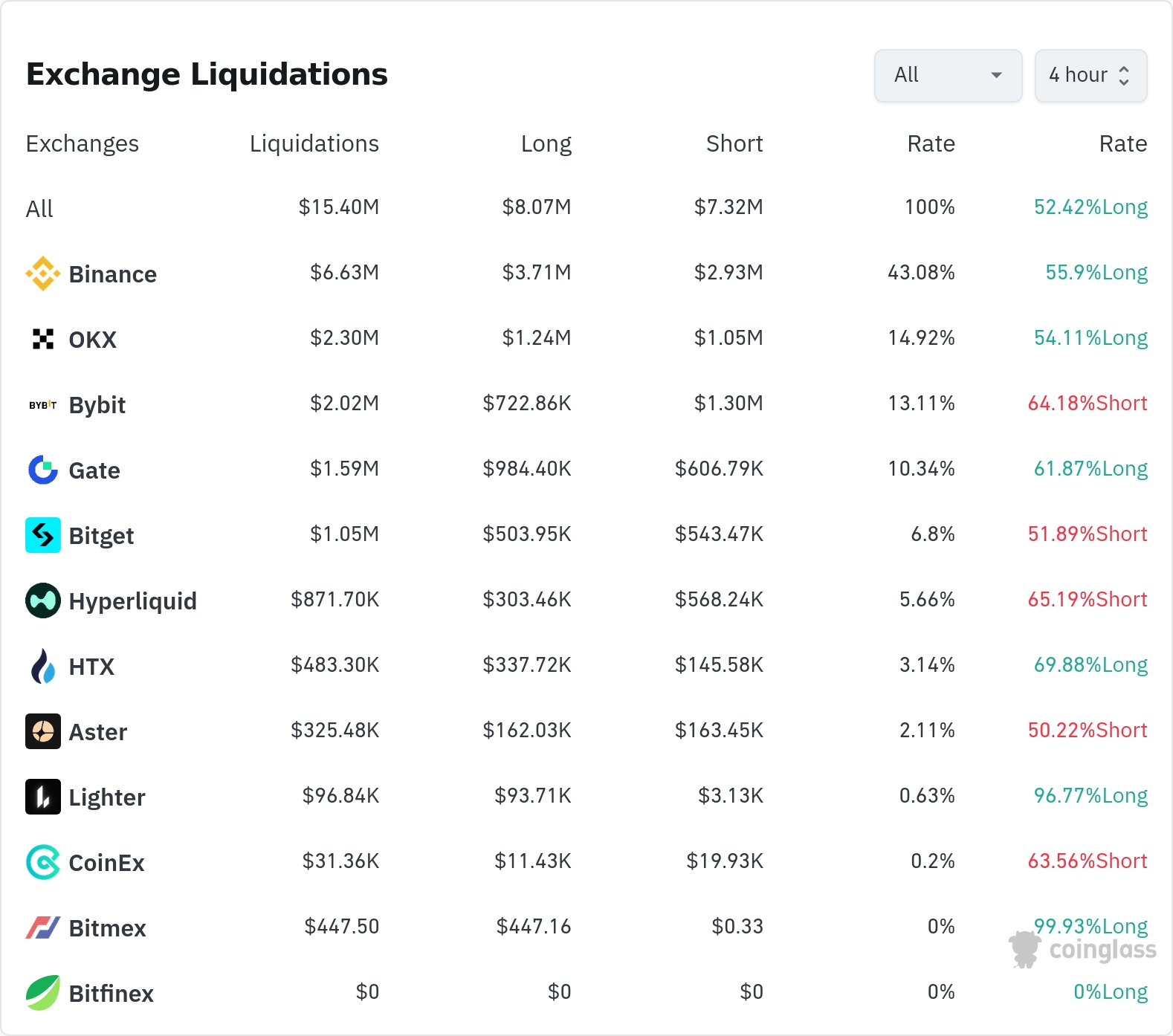The width and height of the screenshot is (1173, 1036).
Task: Click the Gate exchange logo icon
Action: 43,470
